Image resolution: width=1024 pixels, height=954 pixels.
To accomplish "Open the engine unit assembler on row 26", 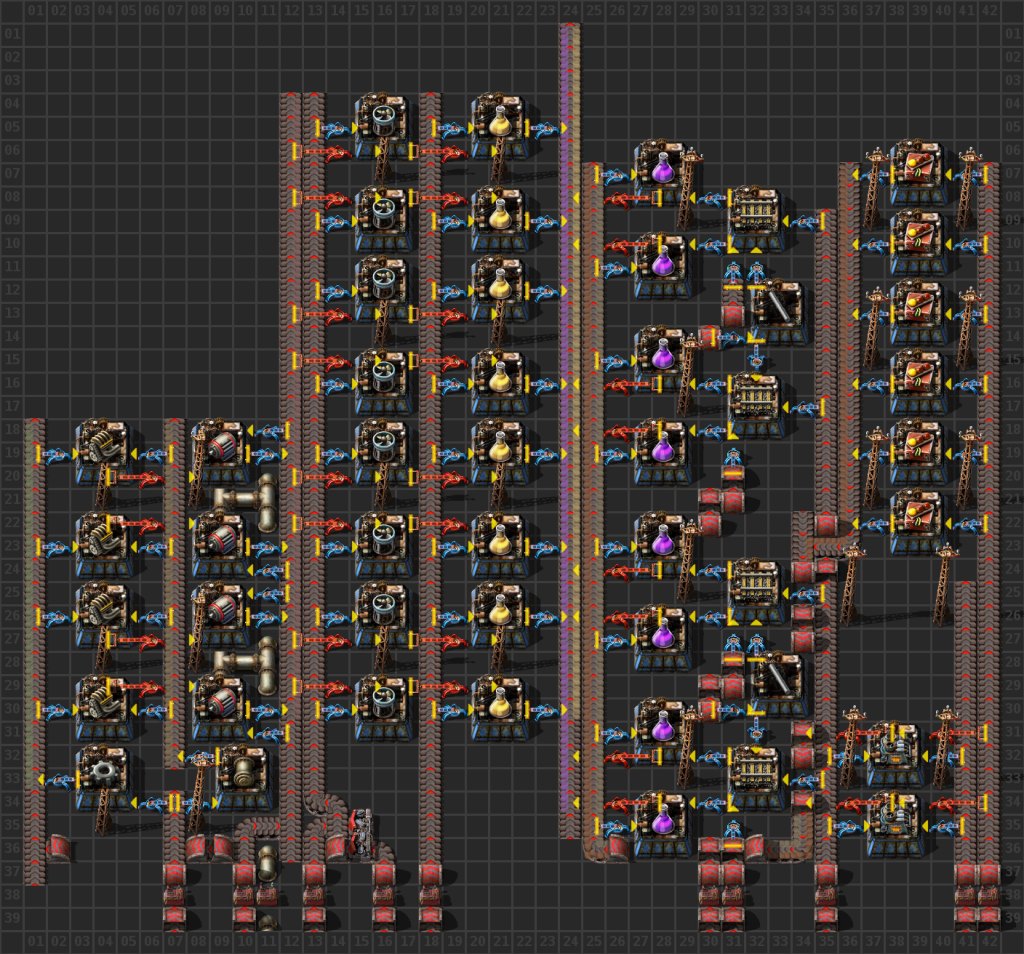I will tap(103, 616).
